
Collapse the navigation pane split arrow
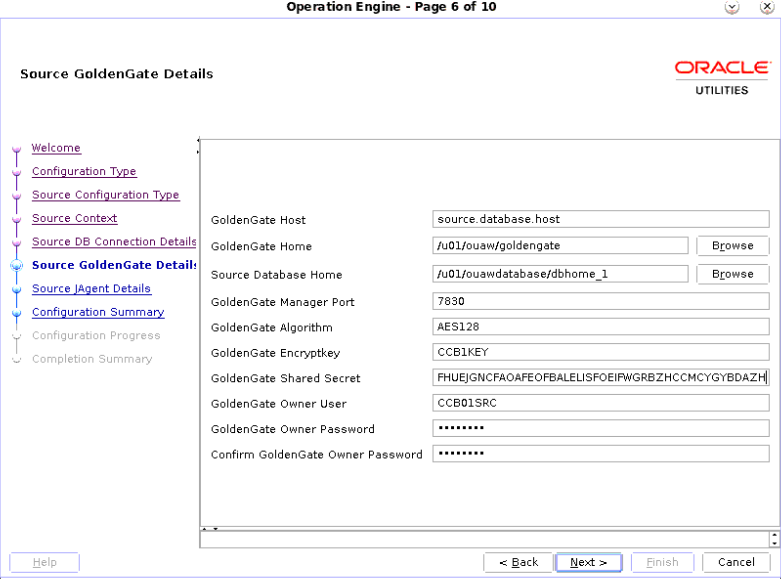pos(198,140)
